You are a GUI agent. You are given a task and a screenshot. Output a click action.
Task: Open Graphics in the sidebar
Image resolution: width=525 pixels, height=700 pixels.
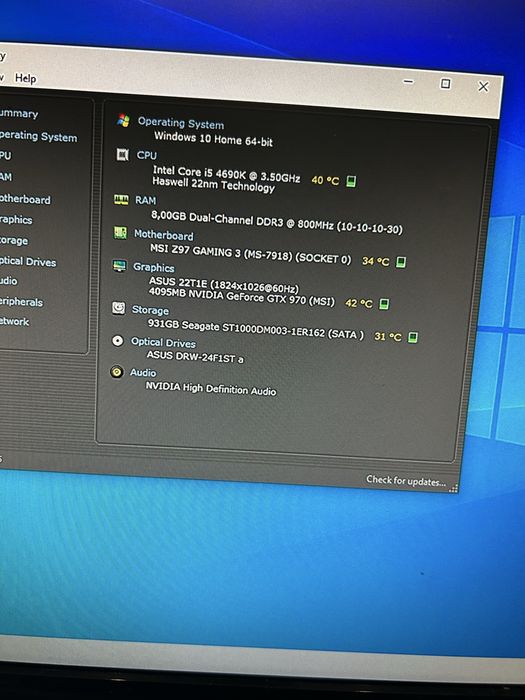tap(16, 220)
